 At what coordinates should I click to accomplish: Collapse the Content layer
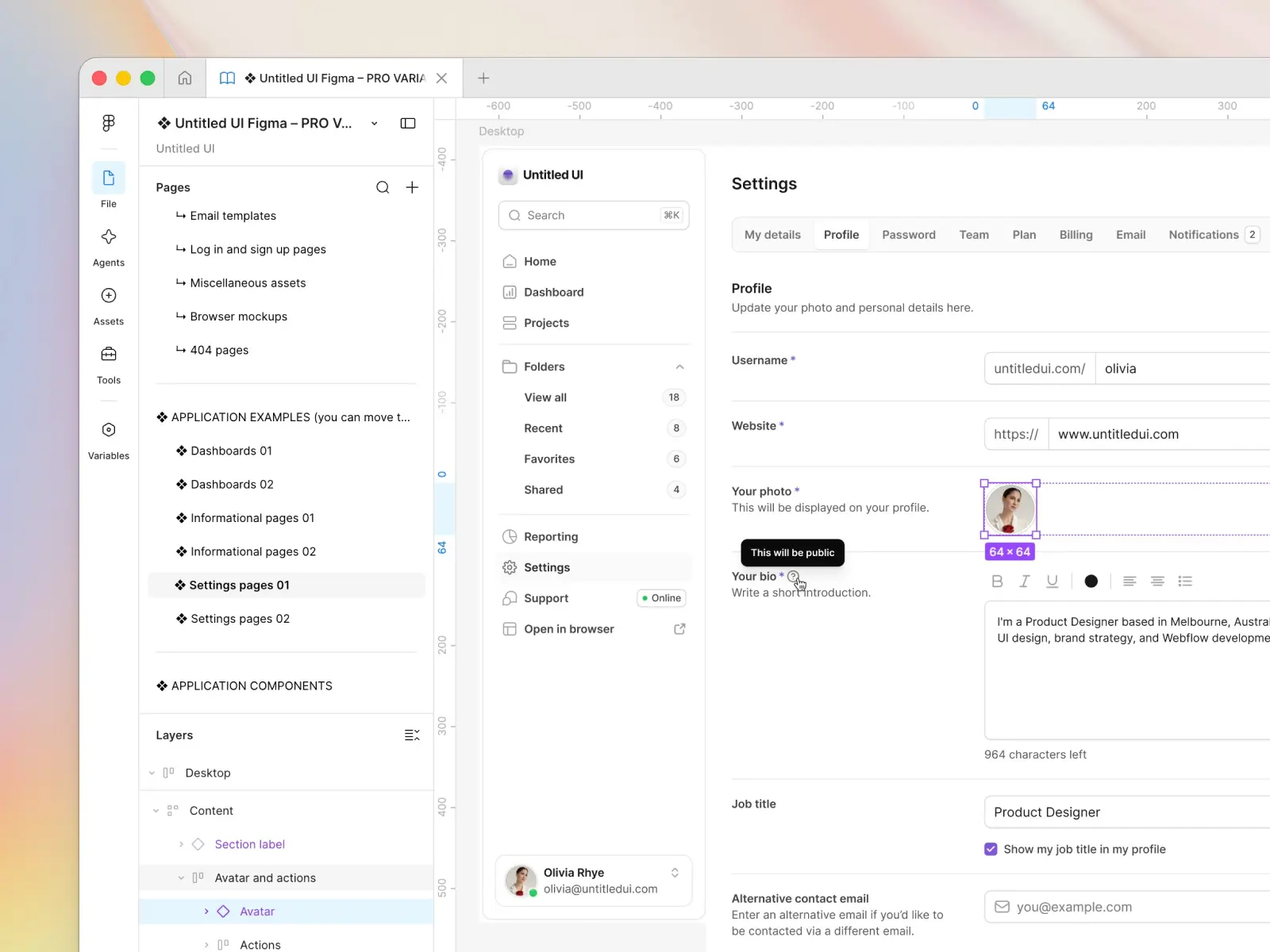pyautogui.click(x=156, y=811)
